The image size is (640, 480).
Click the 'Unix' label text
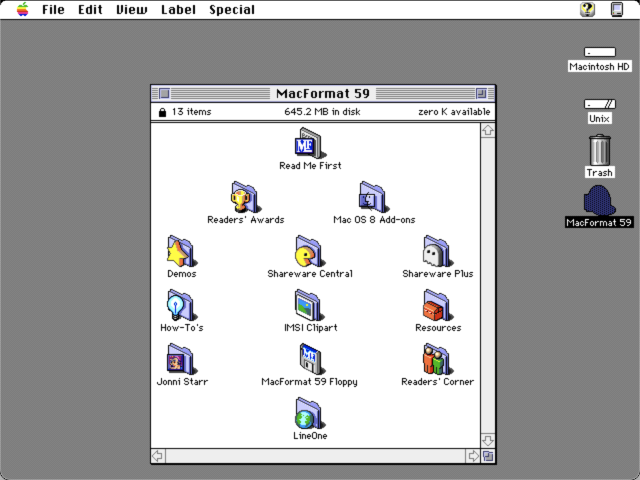coord(600,119)
